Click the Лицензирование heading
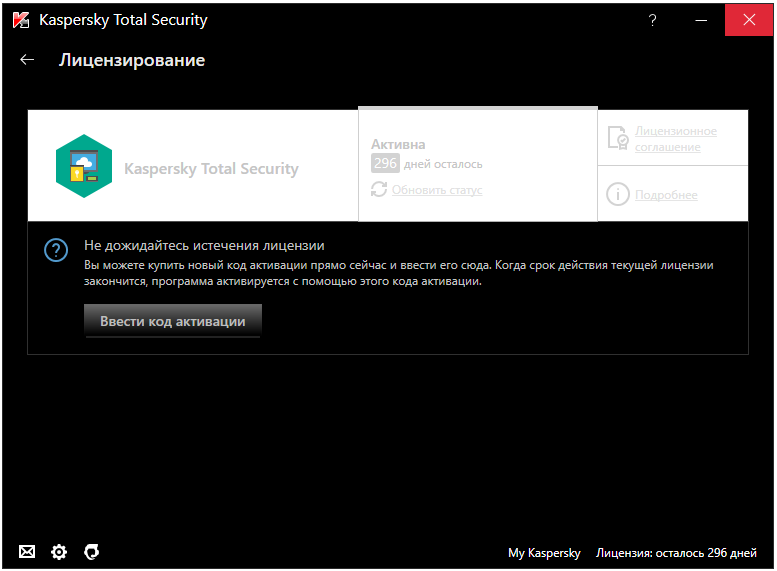The width and height of the screenshot is (777, 571). click(132, 60)
